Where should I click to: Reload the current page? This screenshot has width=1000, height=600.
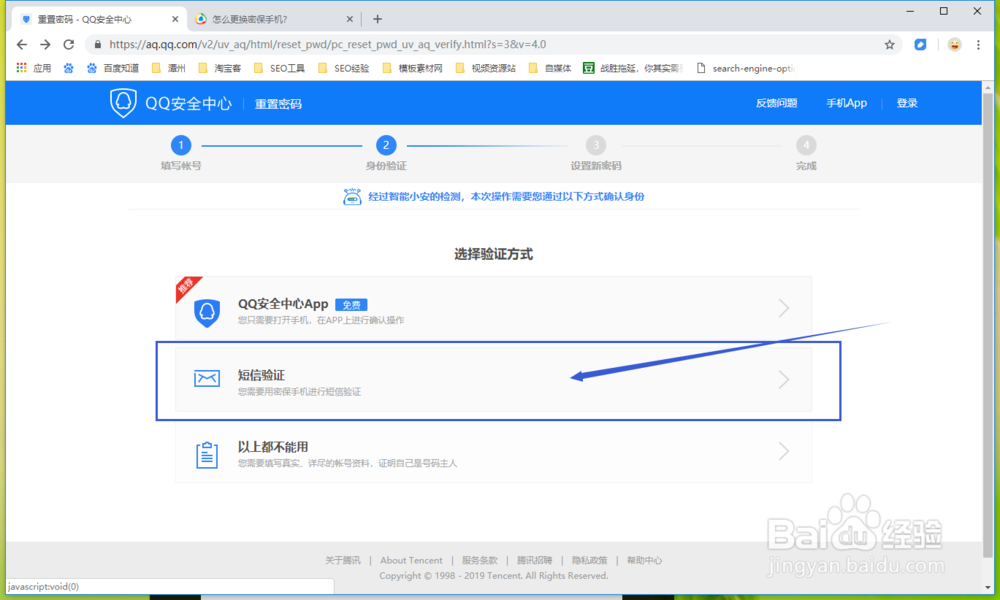[x=69, y=45]
